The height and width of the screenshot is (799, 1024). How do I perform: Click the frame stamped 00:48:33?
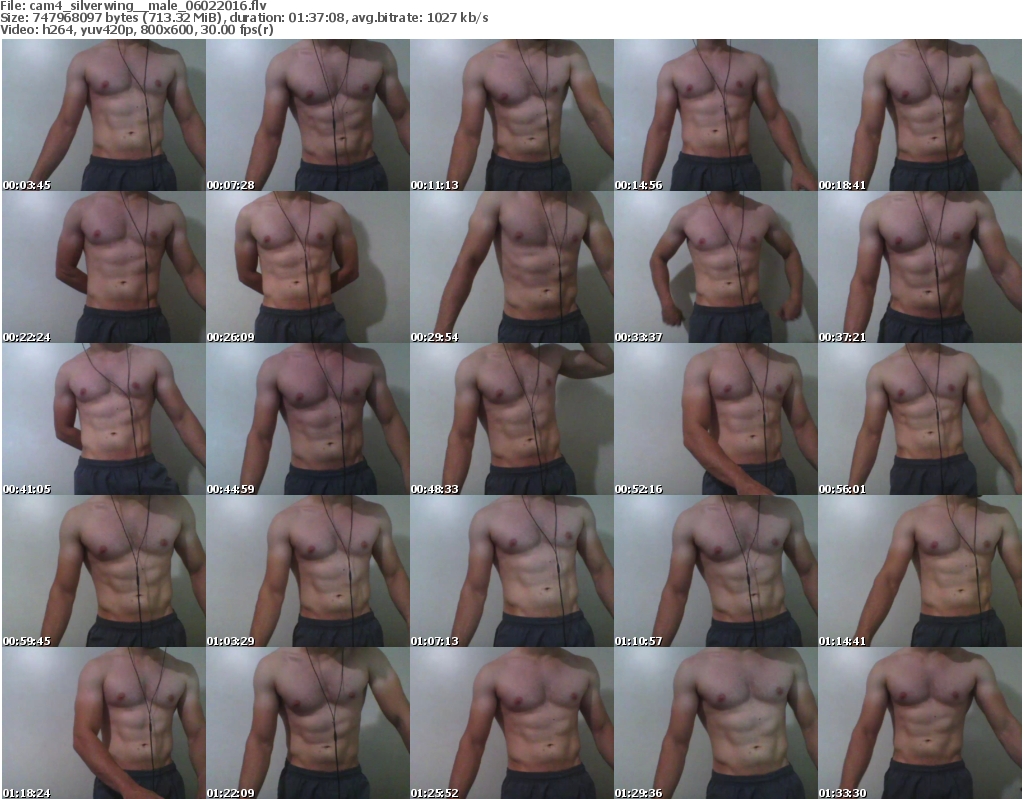[x=511, y=419]
